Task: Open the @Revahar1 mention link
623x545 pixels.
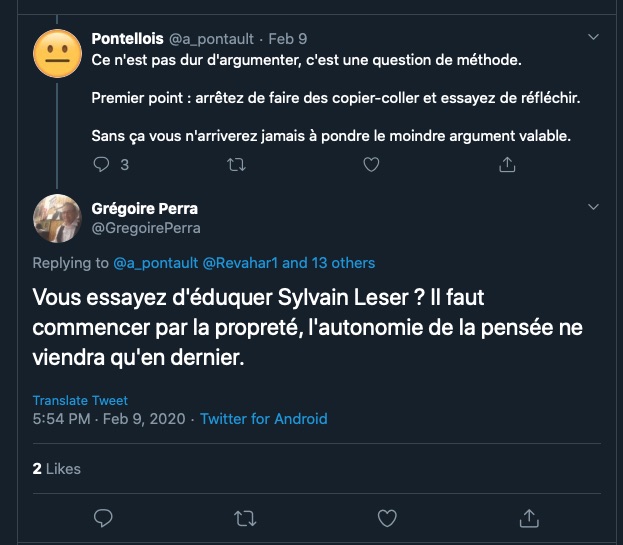Action: (240, 263)
